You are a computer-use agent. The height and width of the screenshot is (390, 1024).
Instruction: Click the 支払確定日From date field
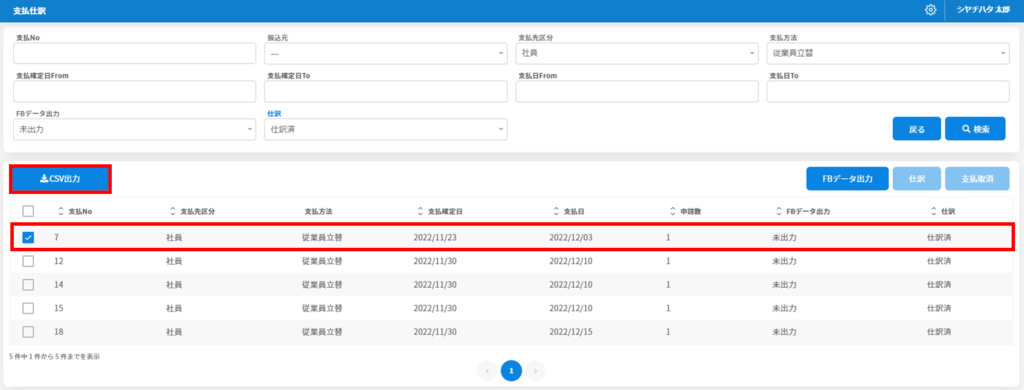click(135, 91)
